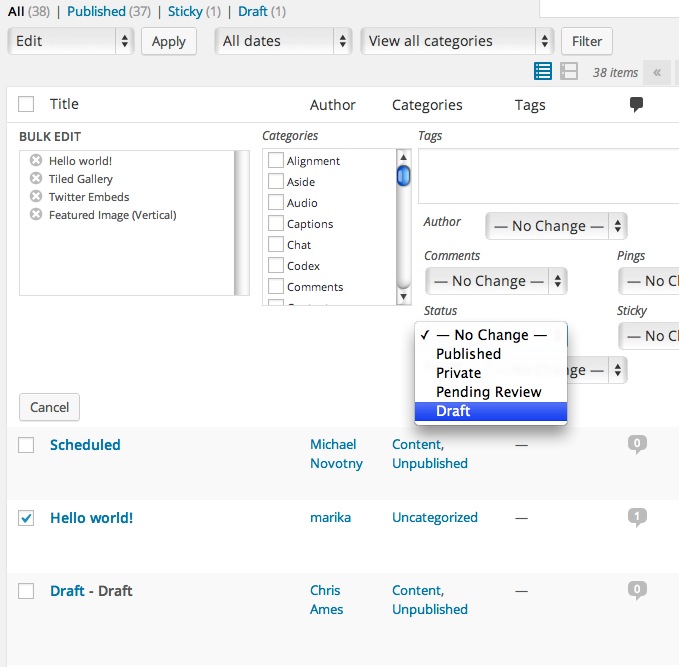Toggle select-all checkbox next to Title

point(26,104)
